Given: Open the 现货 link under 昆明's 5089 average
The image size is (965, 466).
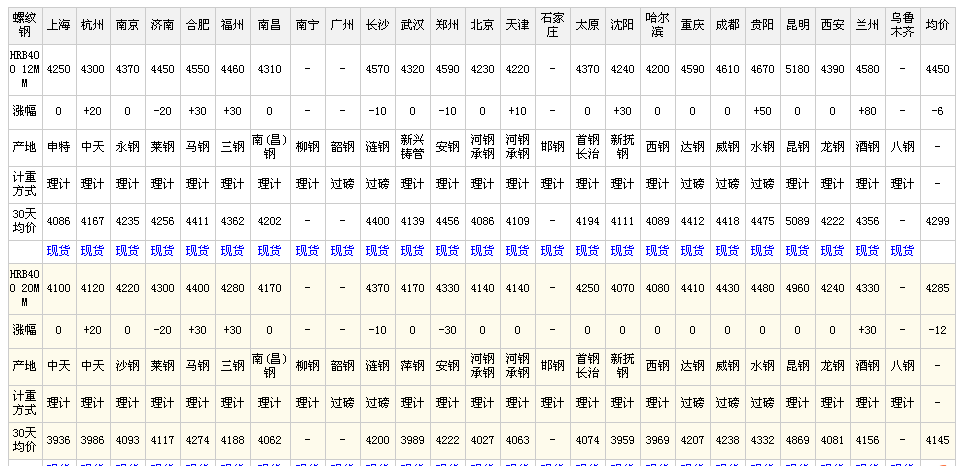Looking at the screenshot, I should point(798,251).
